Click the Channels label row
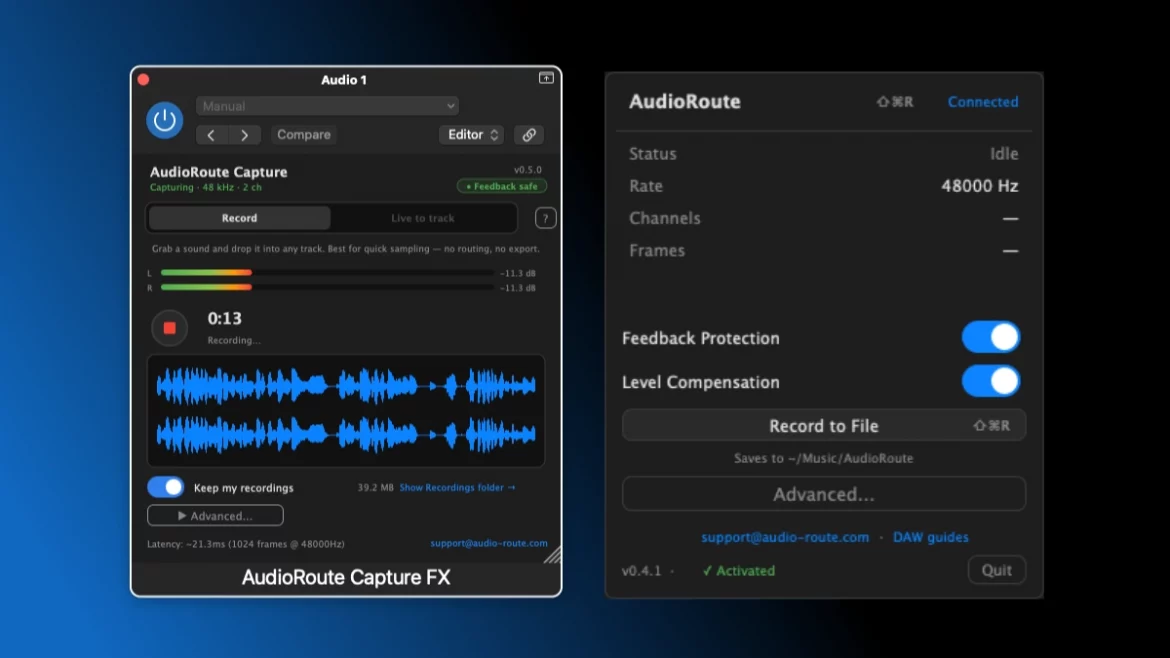The height and width of the screenshot is (658, 1170). click(x=824, y=219)
